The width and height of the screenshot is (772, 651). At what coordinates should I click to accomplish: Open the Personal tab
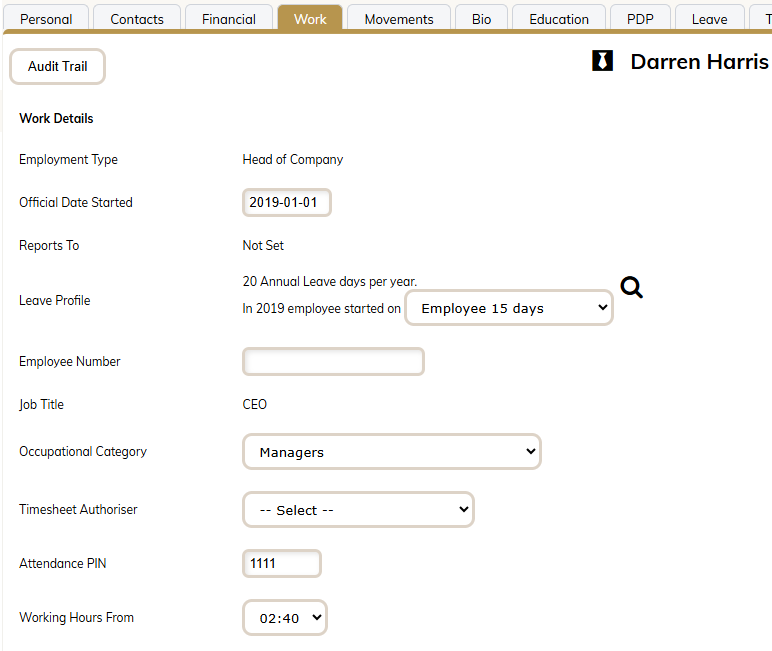(46, 18)
